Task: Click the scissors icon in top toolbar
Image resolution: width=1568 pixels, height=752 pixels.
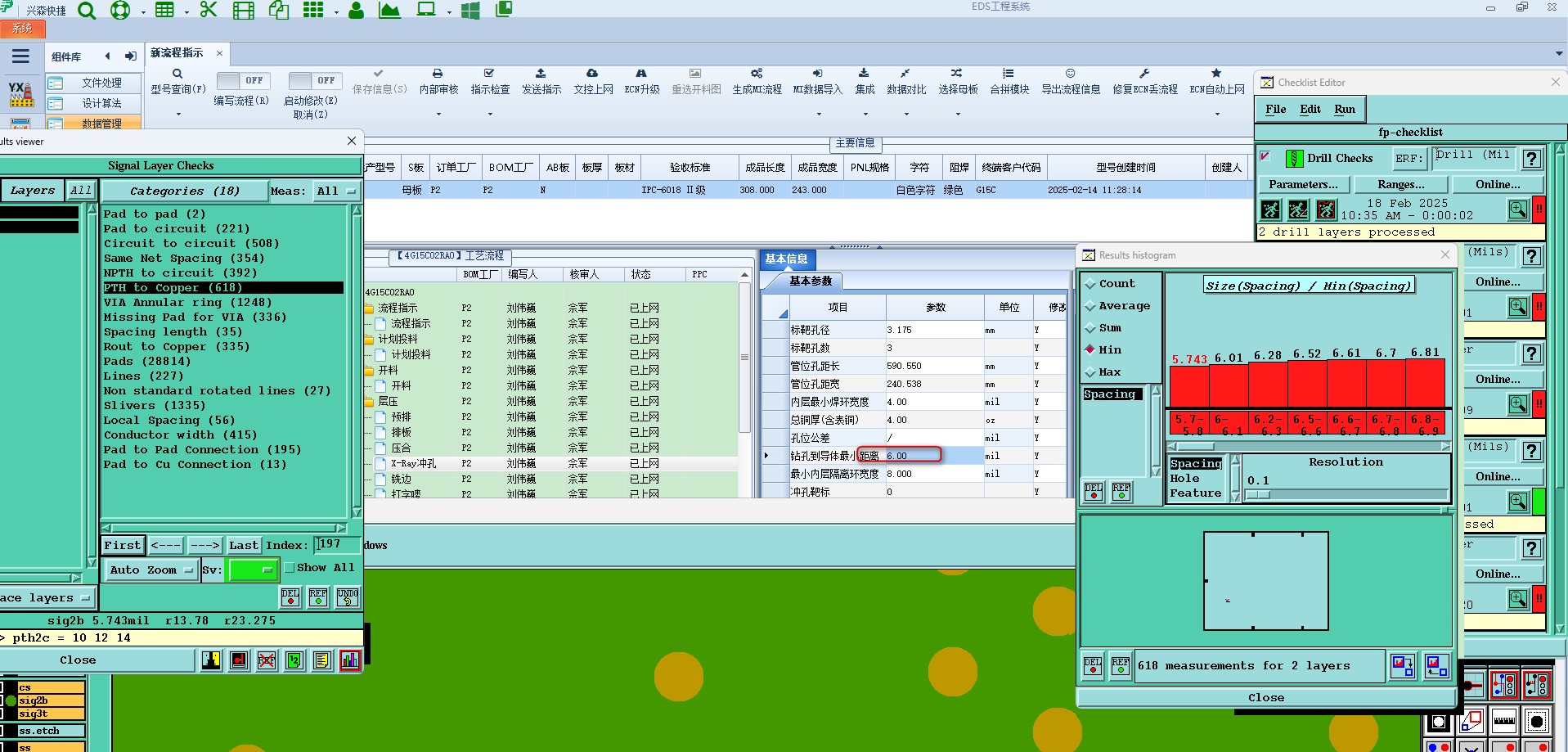Action: (x=209, y=10)
